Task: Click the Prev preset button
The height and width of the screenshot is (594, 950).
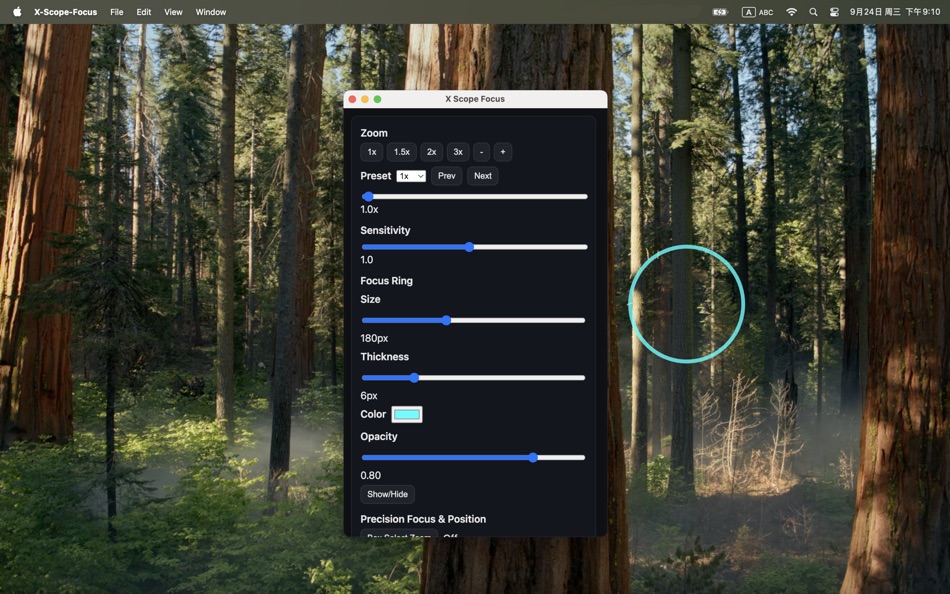Action: 446,175
